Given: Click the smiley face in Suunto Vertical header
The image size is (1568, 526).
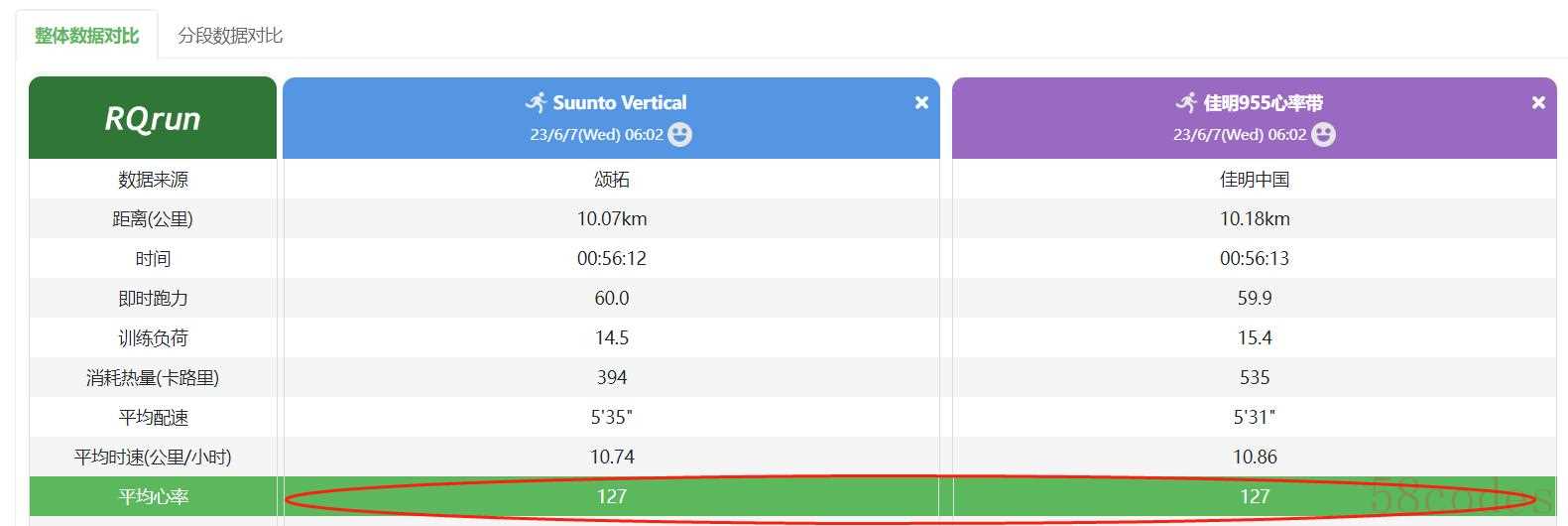Looking at the screenshot, I should click(x=679, y=134).
